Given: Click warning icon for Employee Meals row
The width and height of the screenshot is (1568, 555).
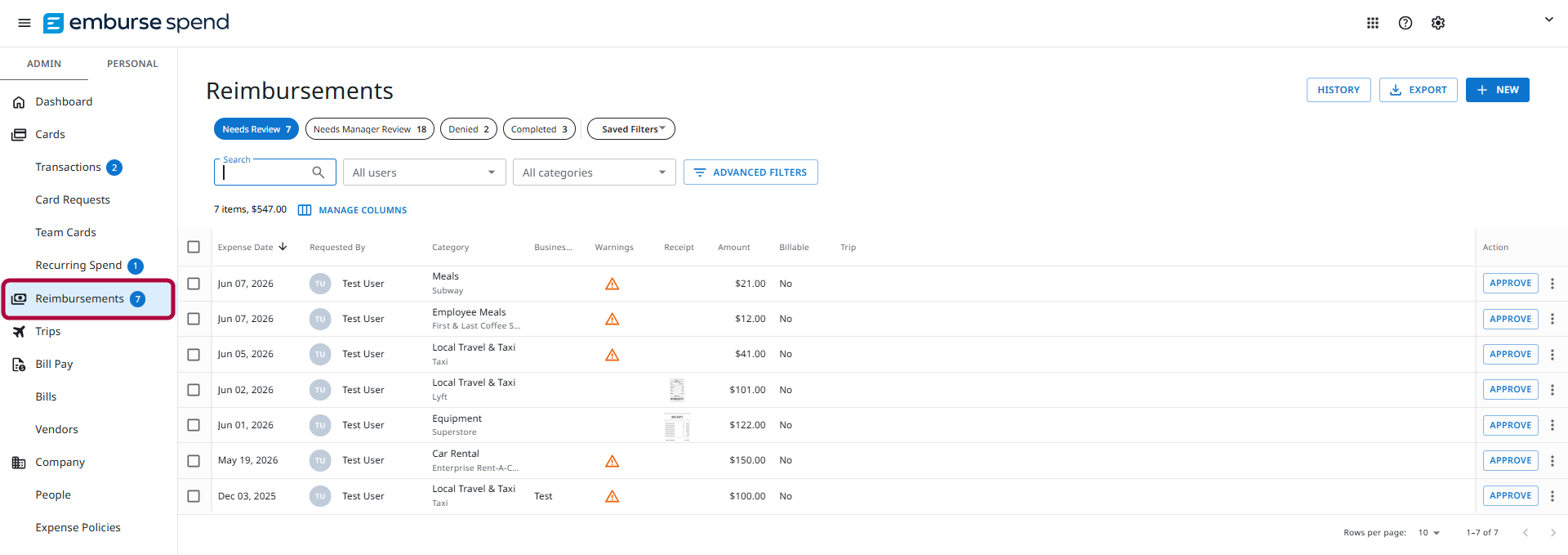Looking at the screenshot, I should (612, 319).
